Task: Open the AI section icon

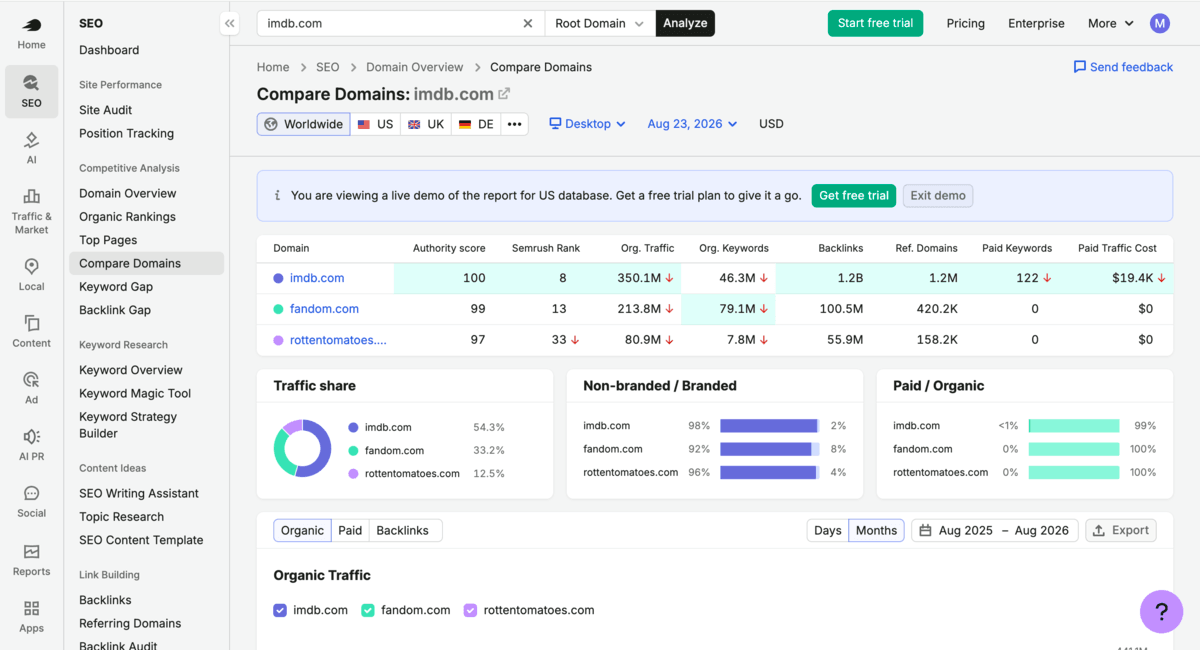Action: (x=31, y=148)
